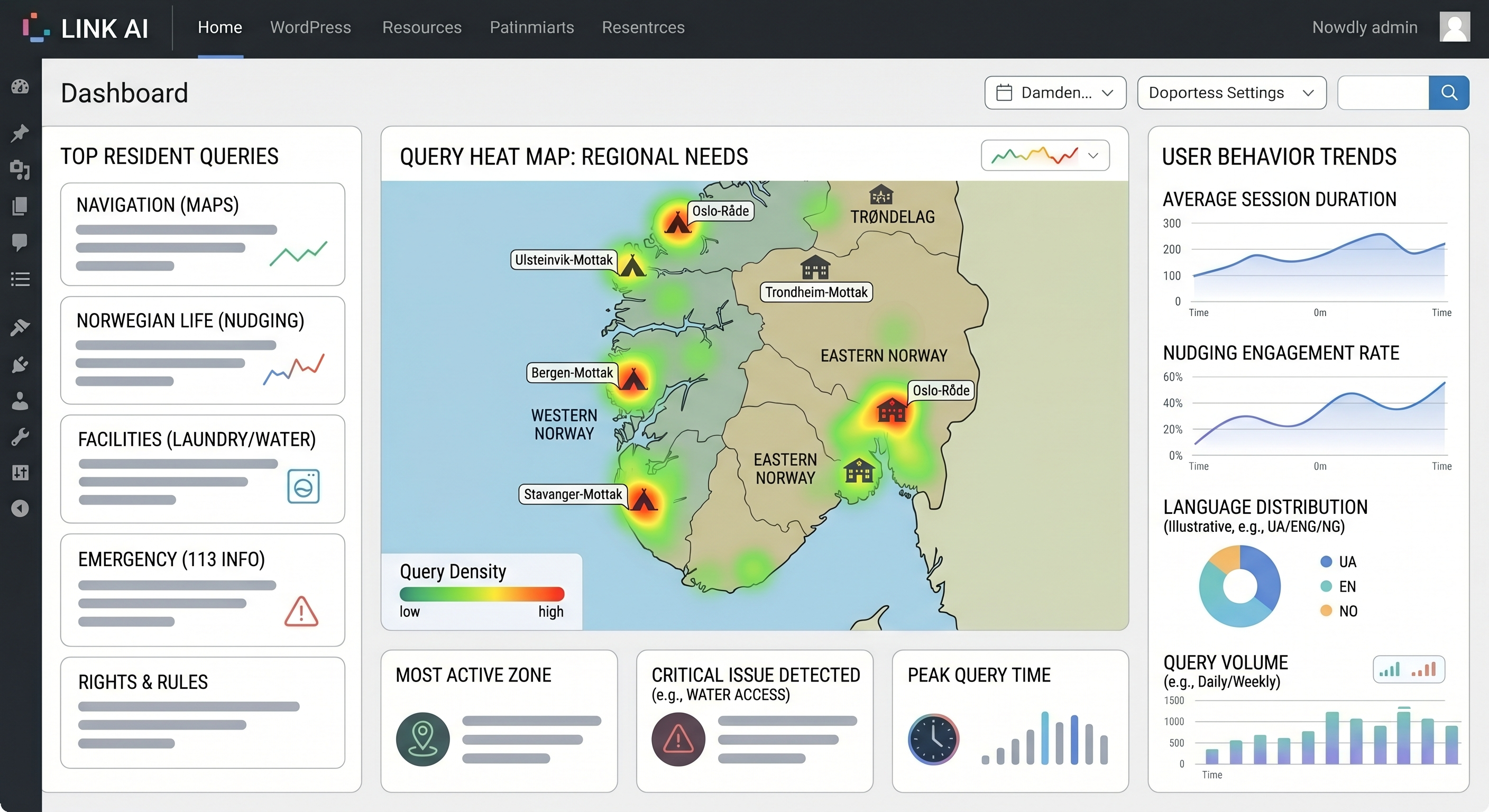Click the TRØNDELAG region label
The width and height of the screenshot is (1489, 812).
pyautogui.click(x=893, y=217)
